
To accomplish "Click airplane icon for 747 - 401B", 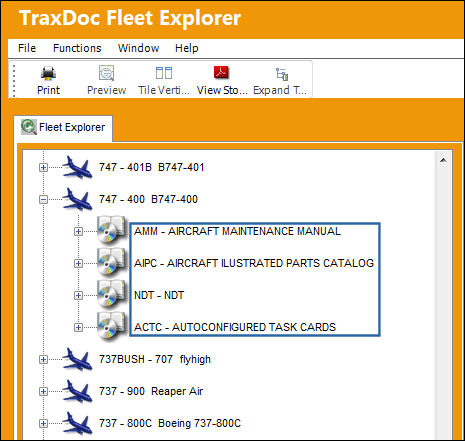I will 78,167.
